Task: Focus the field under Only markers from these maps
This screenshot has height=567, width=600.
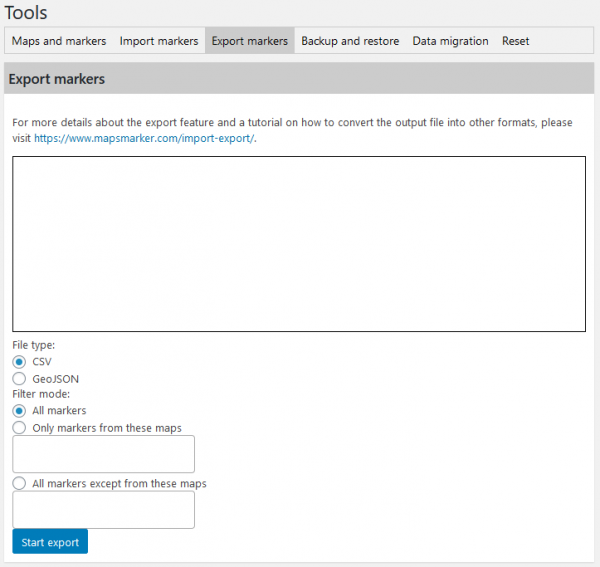Action: (x=103, y=454)
